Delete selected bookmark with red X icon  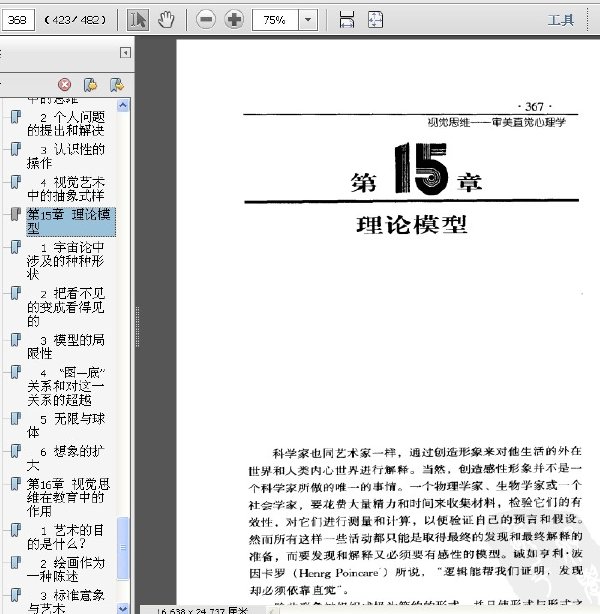(65, 85)
